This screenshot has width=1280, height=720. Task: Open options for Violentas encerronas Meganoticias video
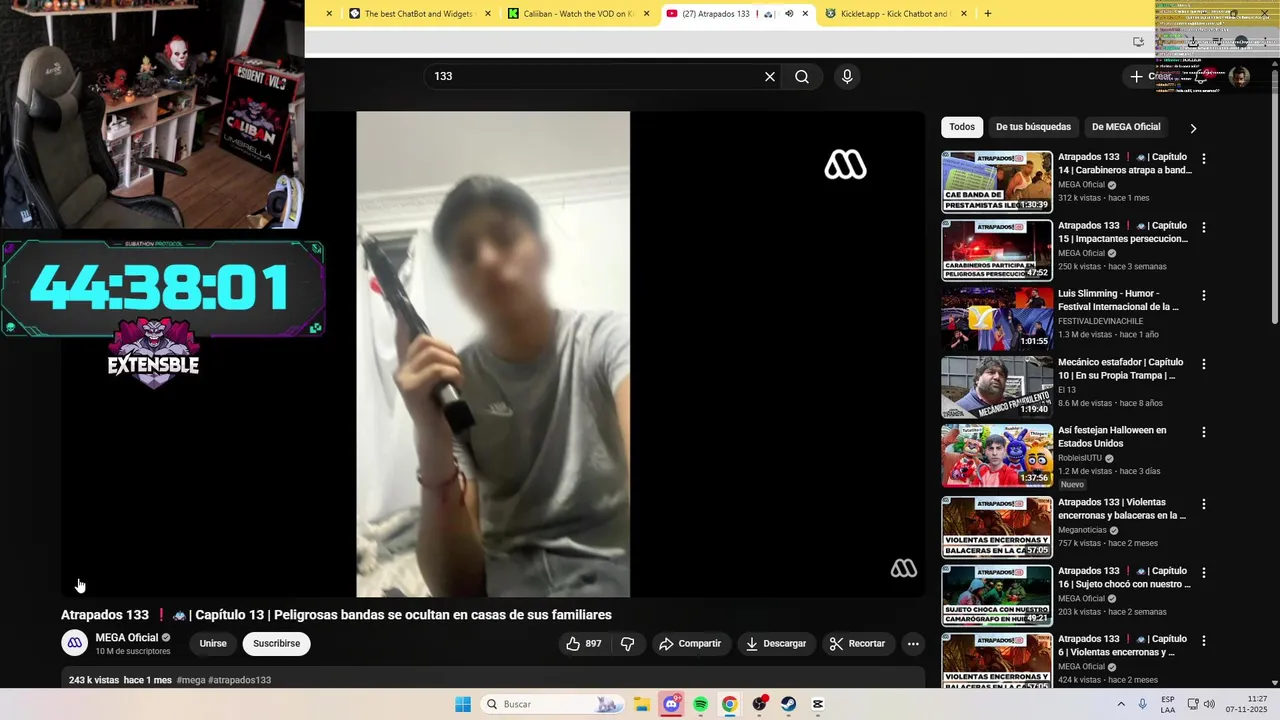pyautogui.click(x=1204, y=504)
